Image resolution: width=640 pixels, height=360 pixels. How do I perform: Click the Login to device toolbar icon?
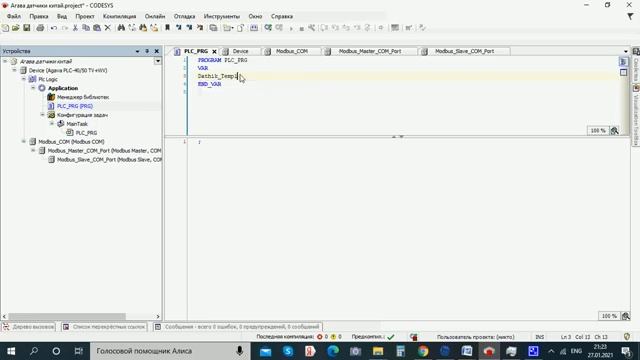coord(268,28)
